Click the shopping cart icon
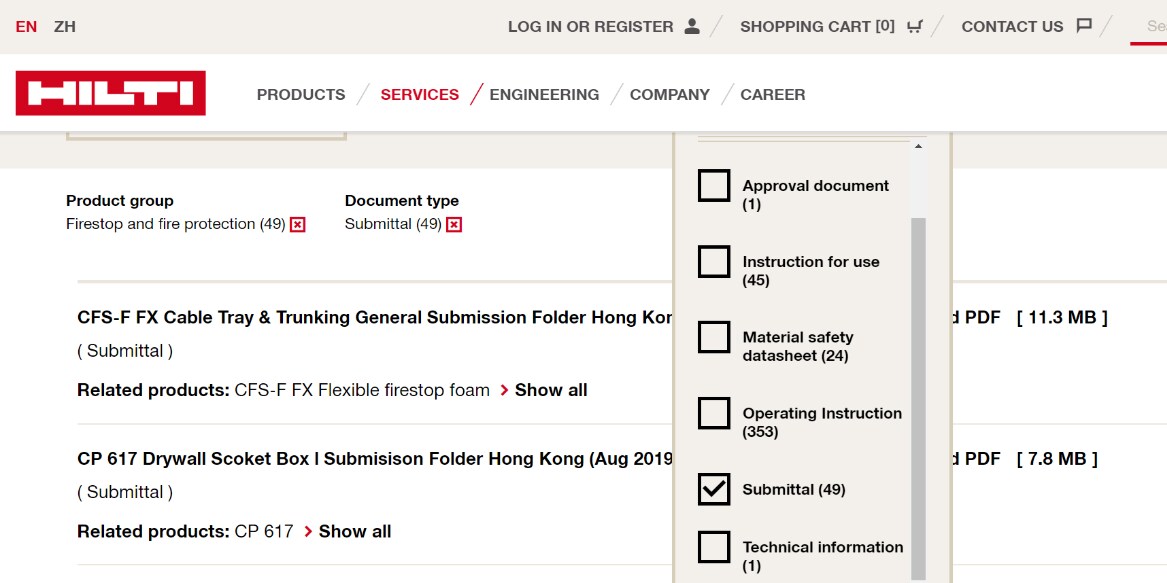 pos(915,27)
